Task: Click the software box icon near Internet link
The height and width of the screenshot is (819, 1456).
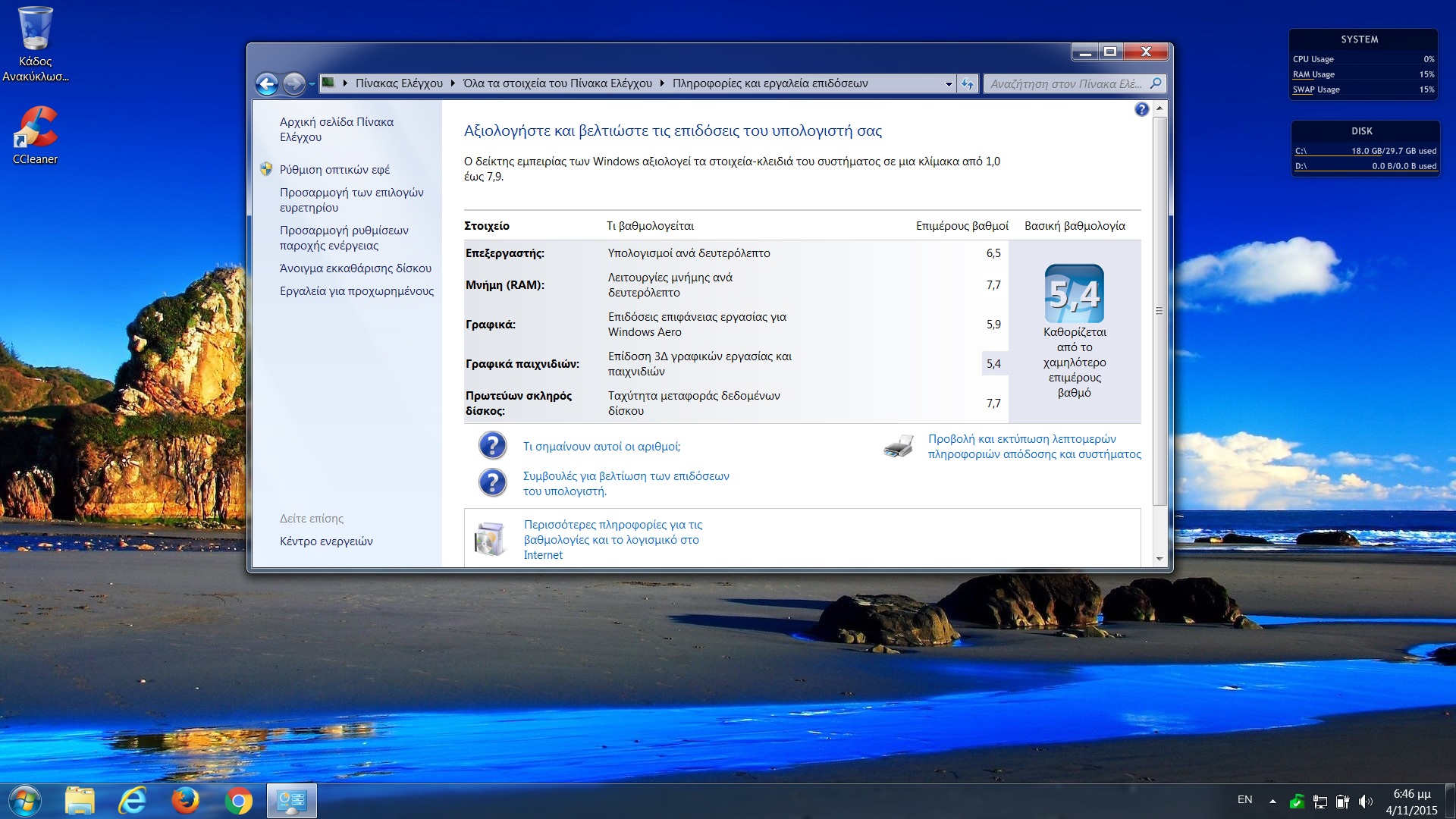Action: [489, 539]
